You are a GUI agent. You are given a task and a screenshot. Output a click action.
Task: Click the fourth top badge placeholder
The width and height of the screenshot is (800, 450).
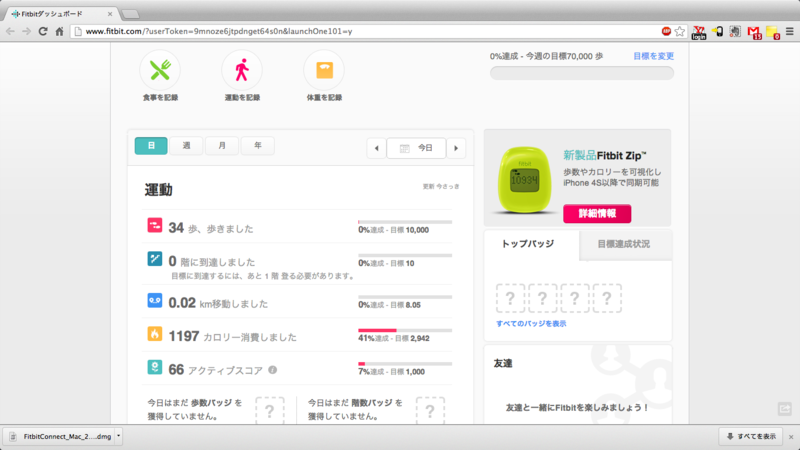[x=607, y=298]
